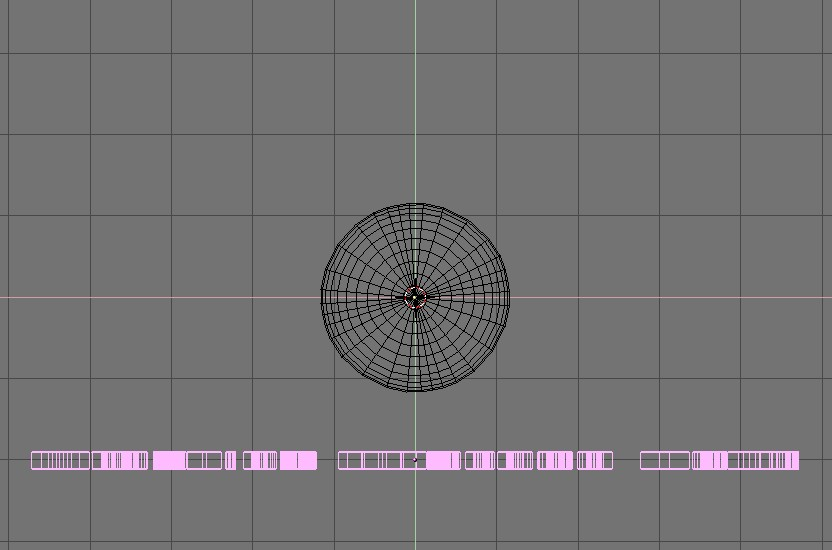Click the right outer edge of the wireframe sphere
The image size is (832, 550).
[510, 297]
